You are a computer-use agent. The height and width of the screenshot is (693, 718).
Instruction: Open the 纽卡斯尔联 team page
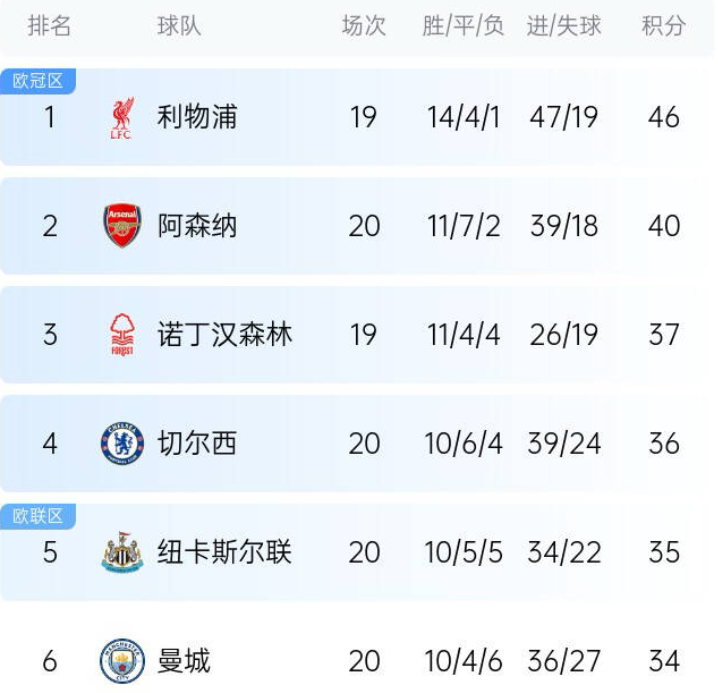[224, 552]
